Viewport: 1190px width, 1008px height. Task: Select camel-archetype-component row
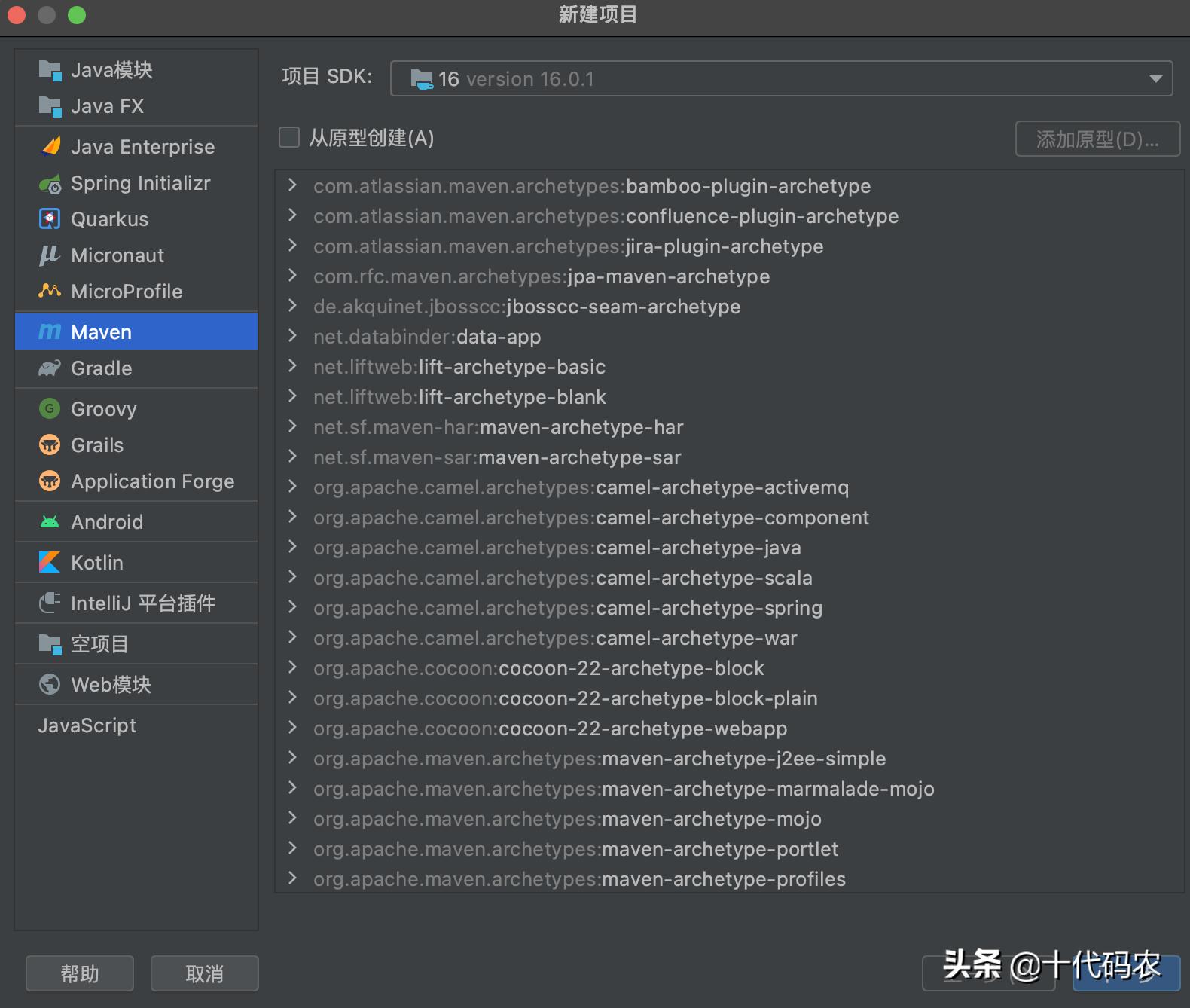tap(729, 518)
